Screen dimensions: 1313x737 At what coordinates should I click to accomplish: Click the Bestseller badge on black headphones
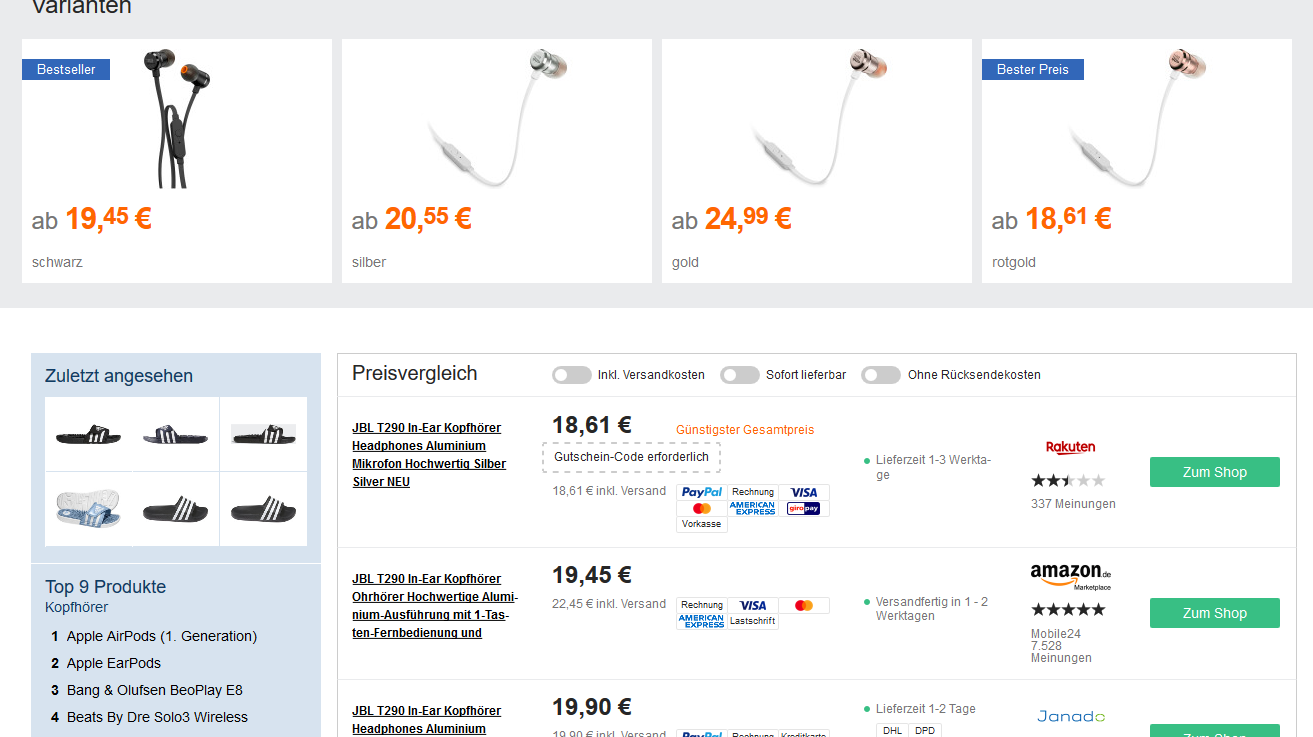[x=66, y=69]
